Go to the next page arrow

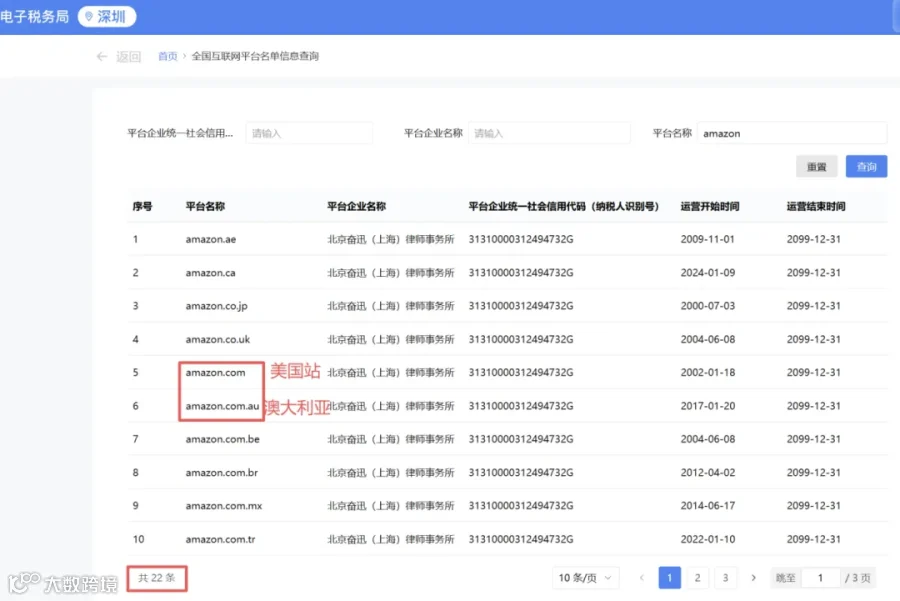(x=754, y=577)
